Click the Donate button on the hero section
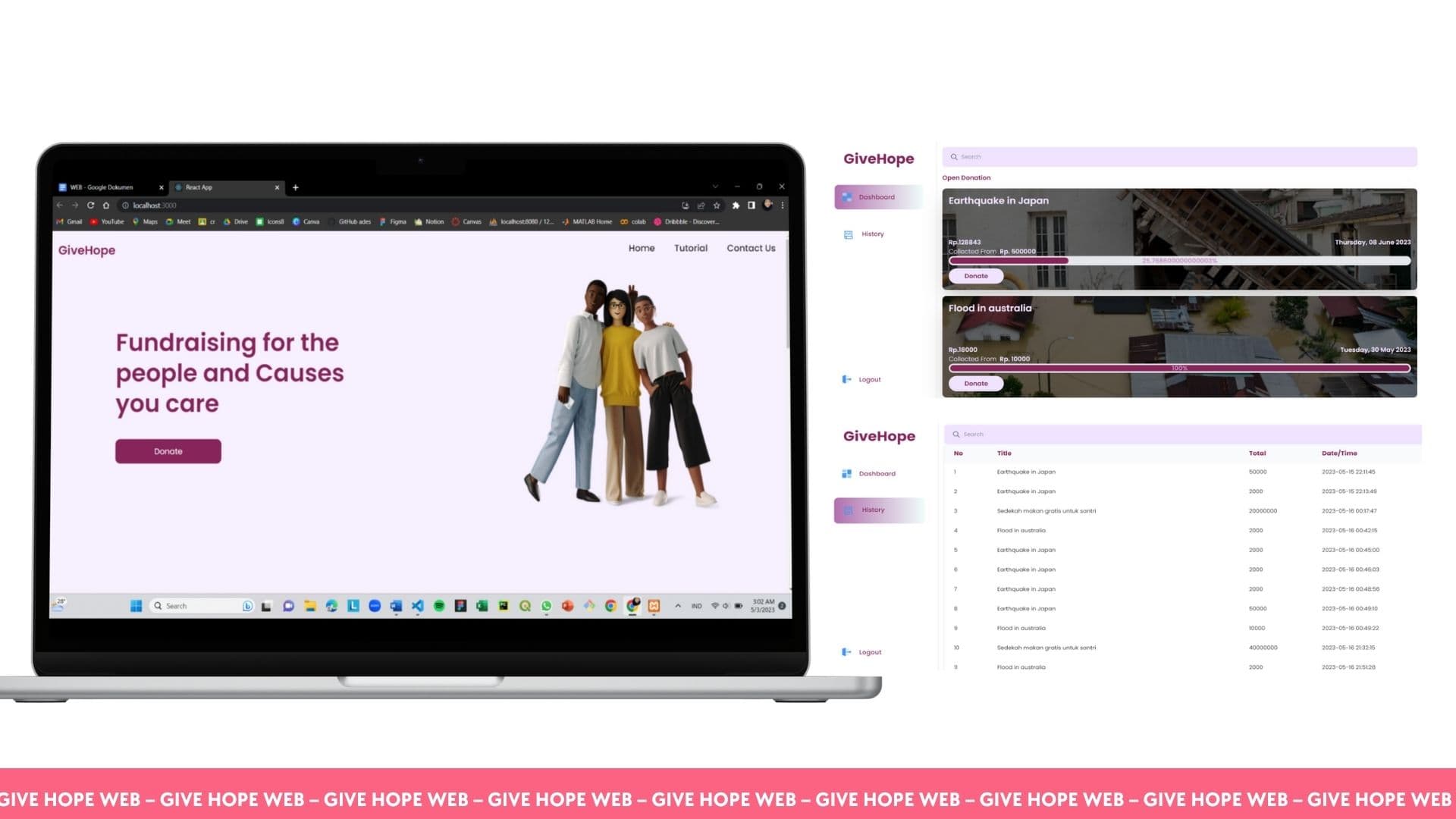The height and width of the screenshot is (819, 1456). (168, 451)
